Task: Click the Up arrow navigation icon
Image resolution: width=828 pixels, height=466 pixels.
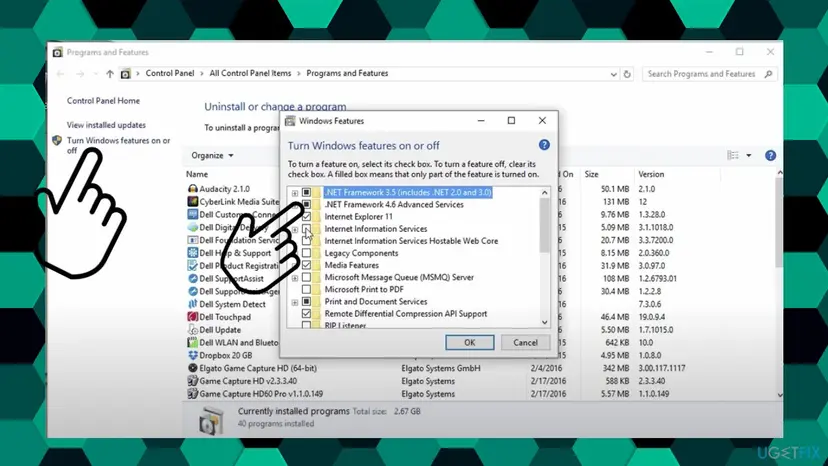Action: click(109, 74)
